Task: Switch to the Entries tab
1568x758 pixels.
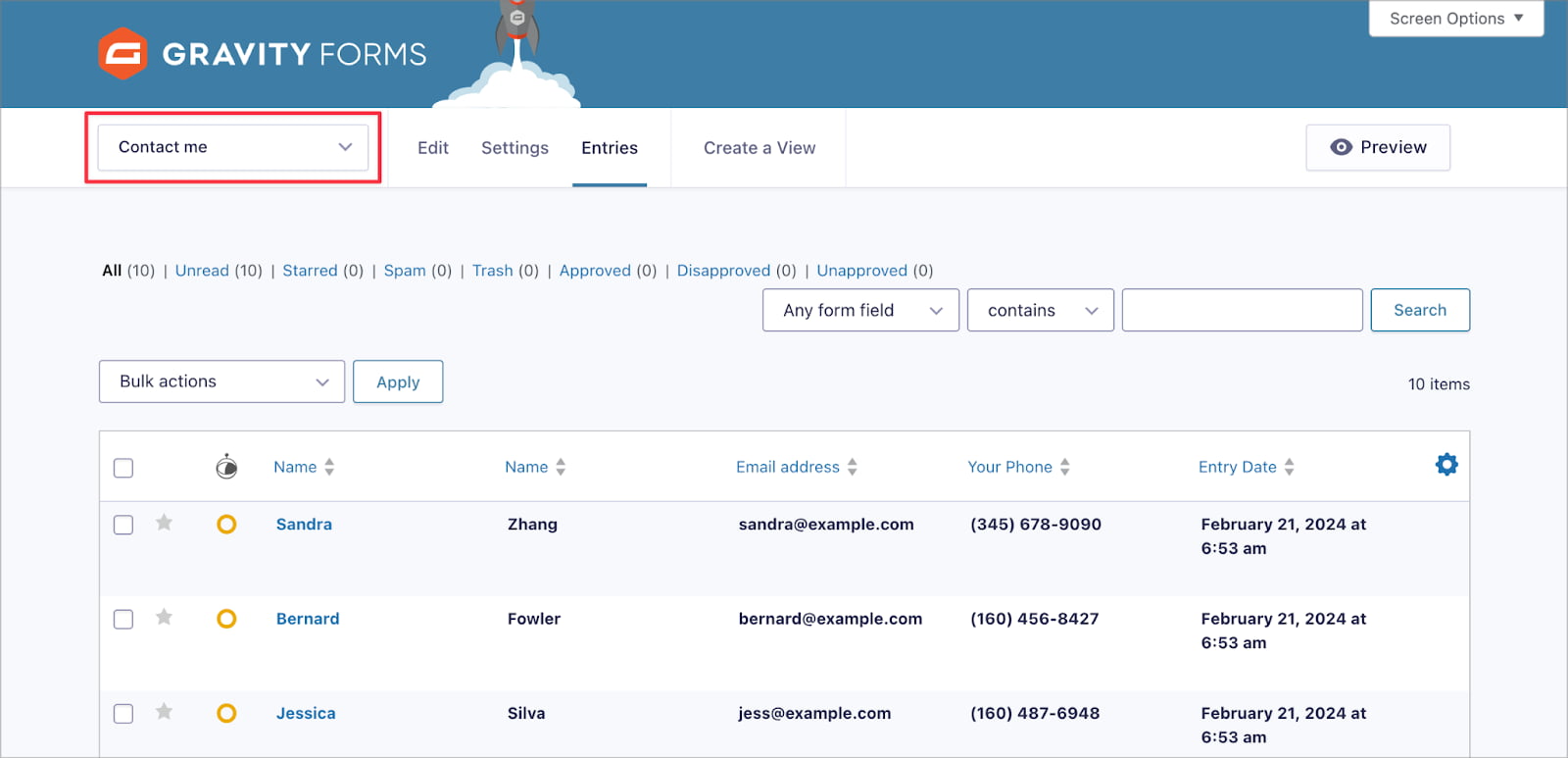Action: coord(610,148)
